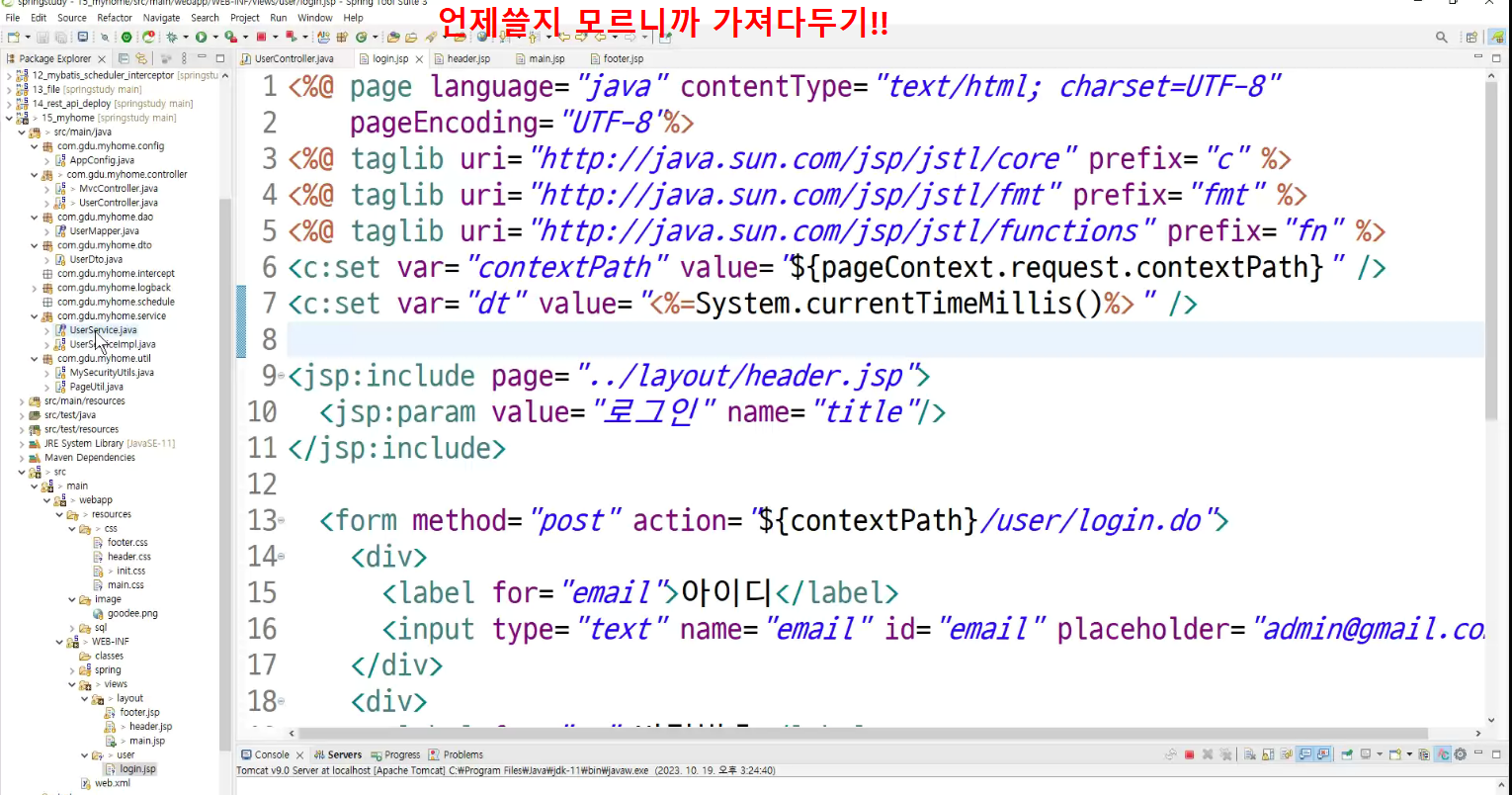Screen dimensions: 1512x795
Task: Select login.jsp under user folder
Action: 137,768
